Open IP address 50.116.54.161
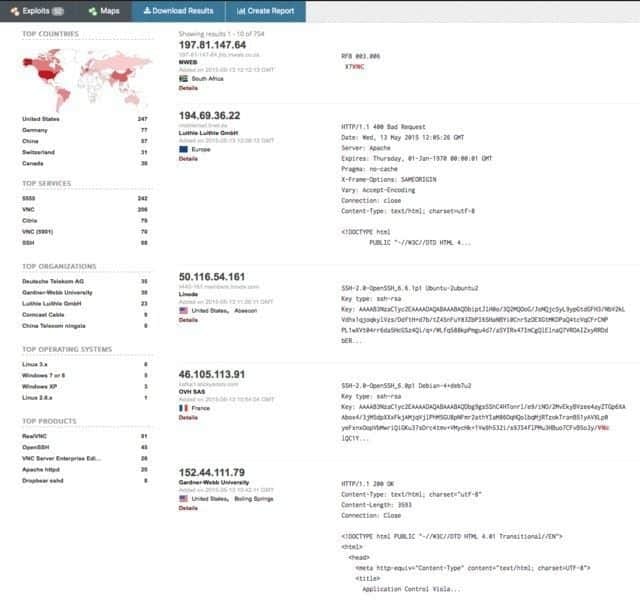 (212, 277)
